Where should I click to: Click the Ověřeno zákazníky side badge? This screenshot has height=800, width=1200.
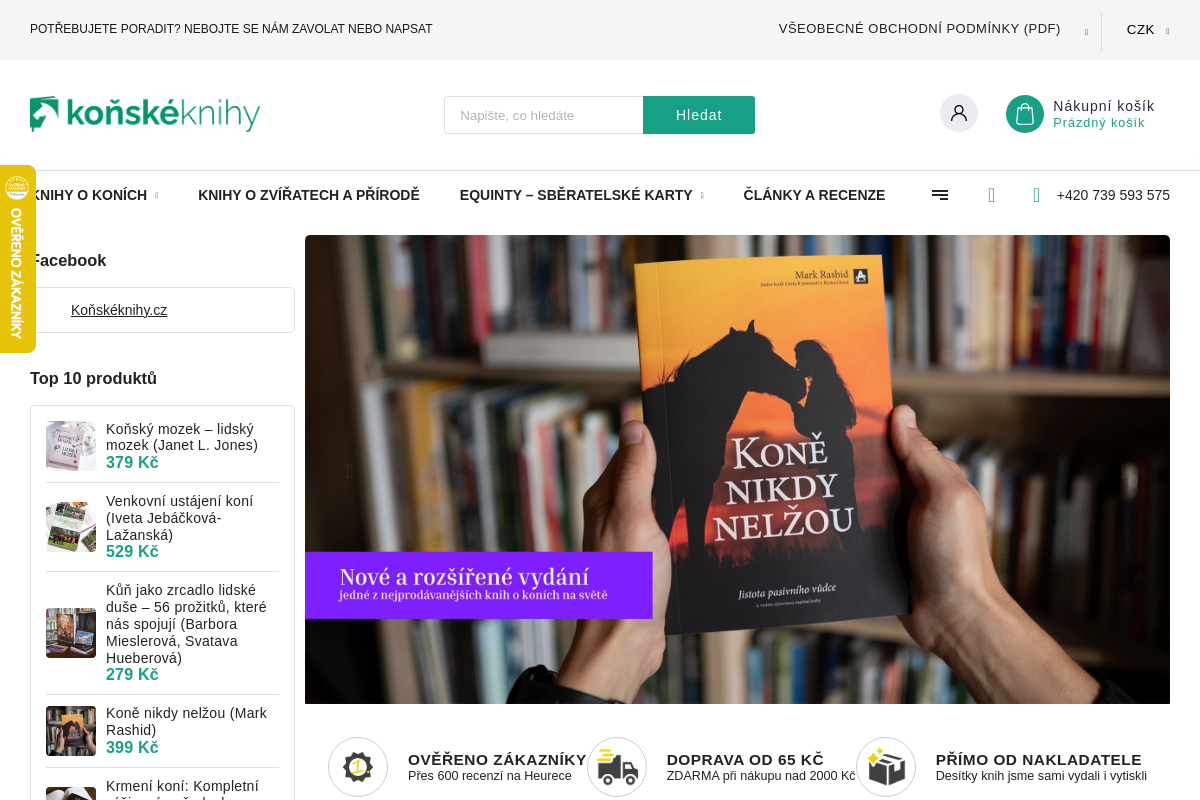[17, 259]
